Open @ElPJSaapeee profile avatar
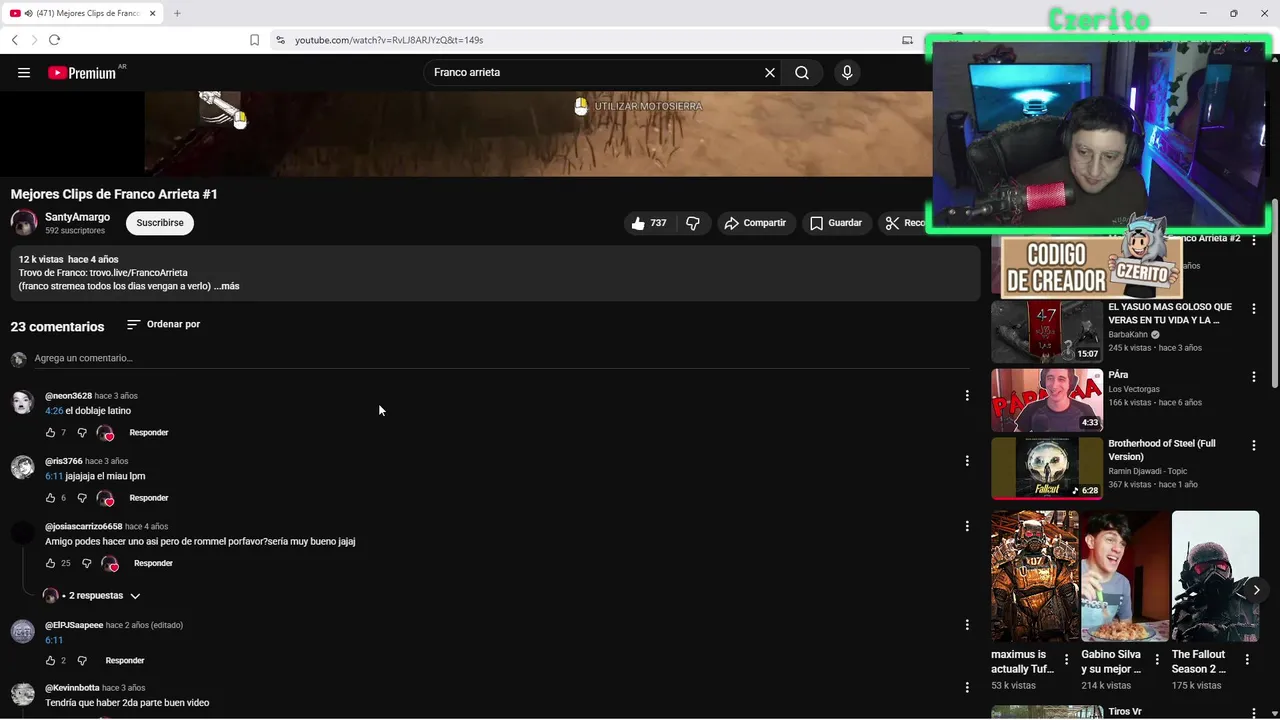The height and width of the screenshot is (720, 1280). (x=22, y=631)
